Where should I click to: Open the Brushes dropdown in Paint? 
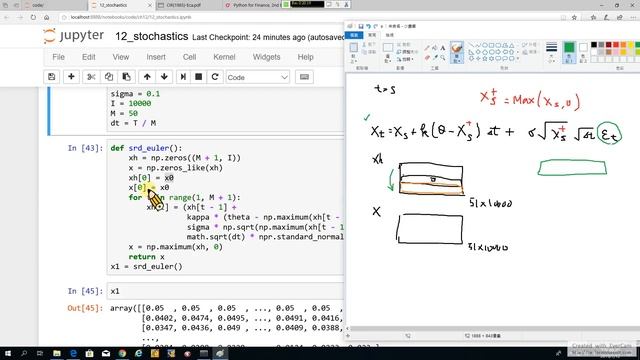click(x=457, y=60)
